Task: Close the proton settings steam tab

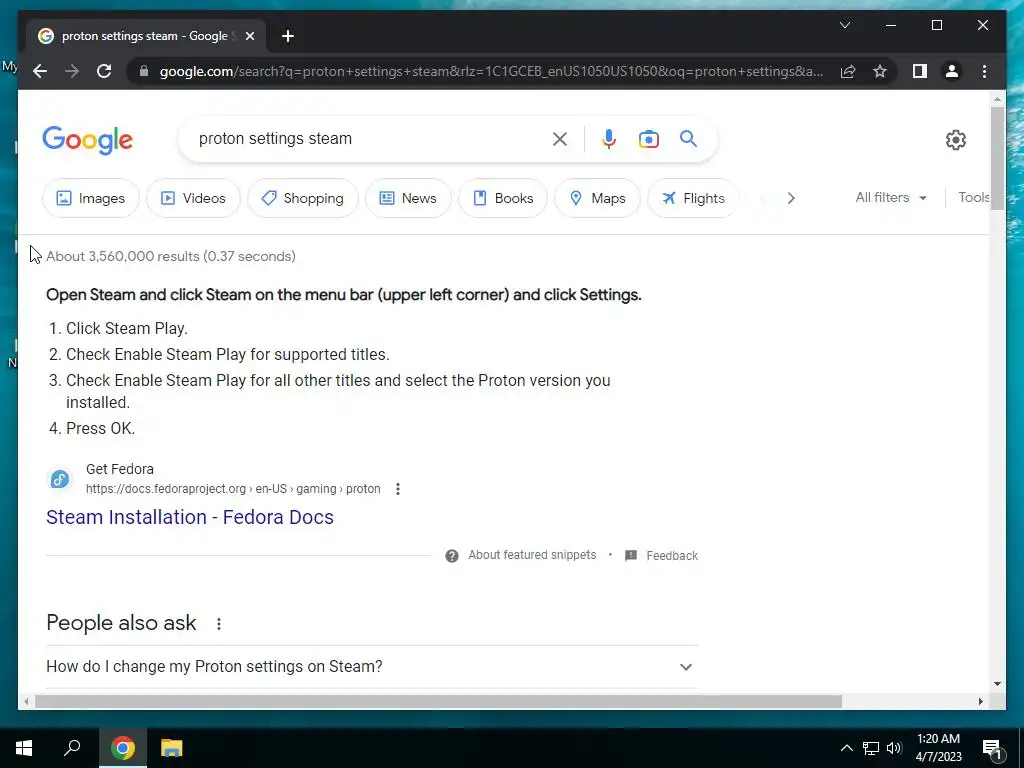Action: (x=249, y=36)
